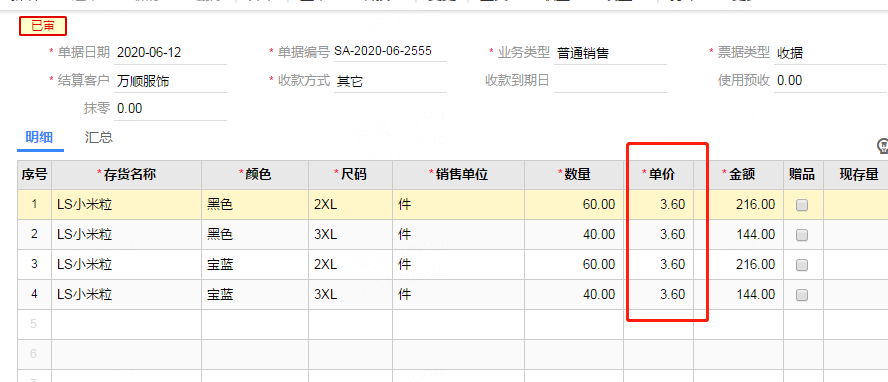
Task: Click size 2XL in row 1
Action: coord(351,205)
